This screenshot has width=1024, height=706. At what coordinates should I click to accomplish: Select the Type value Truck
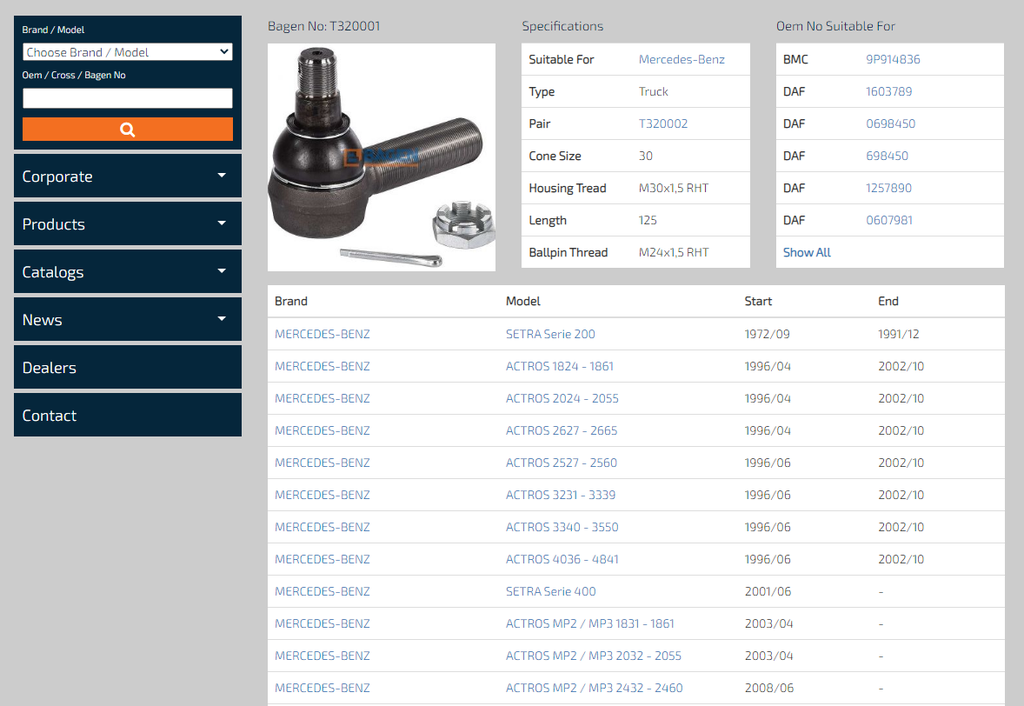click(654, 91)
